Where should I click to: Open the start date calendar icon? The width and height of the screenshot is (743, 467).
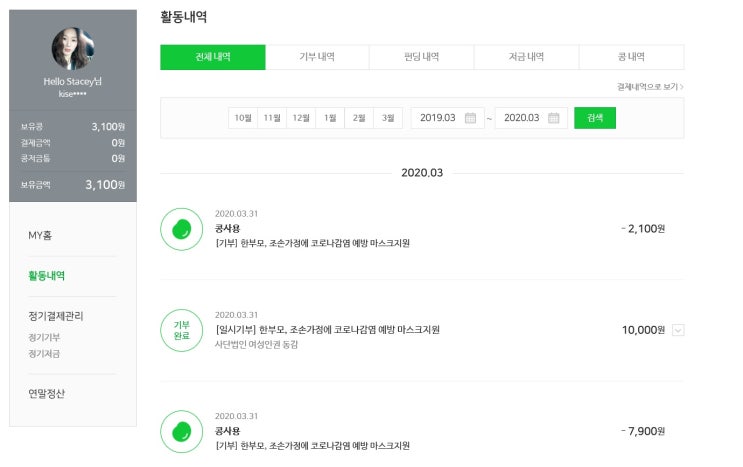tap(471, 118)
